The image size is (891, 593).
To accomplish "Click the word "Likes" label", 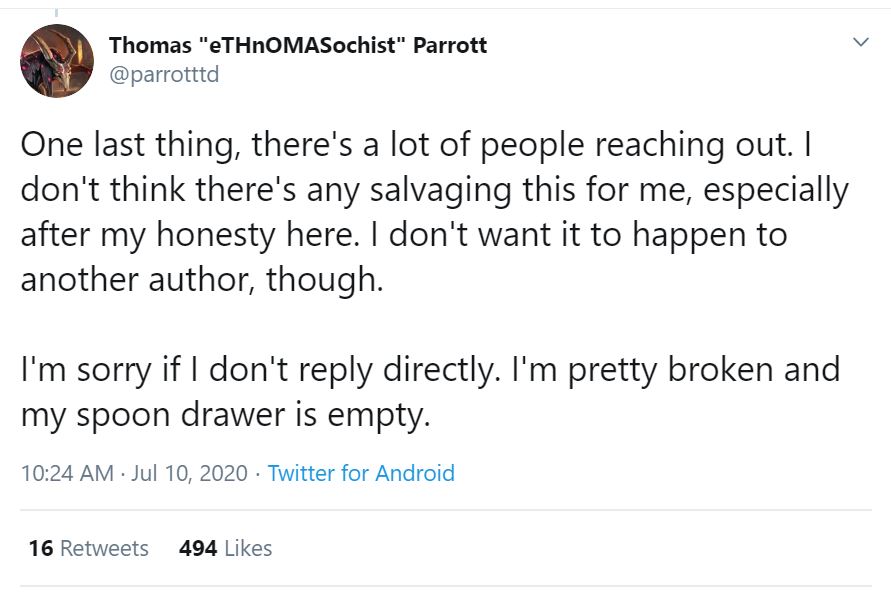I will [x=247, y=548].
